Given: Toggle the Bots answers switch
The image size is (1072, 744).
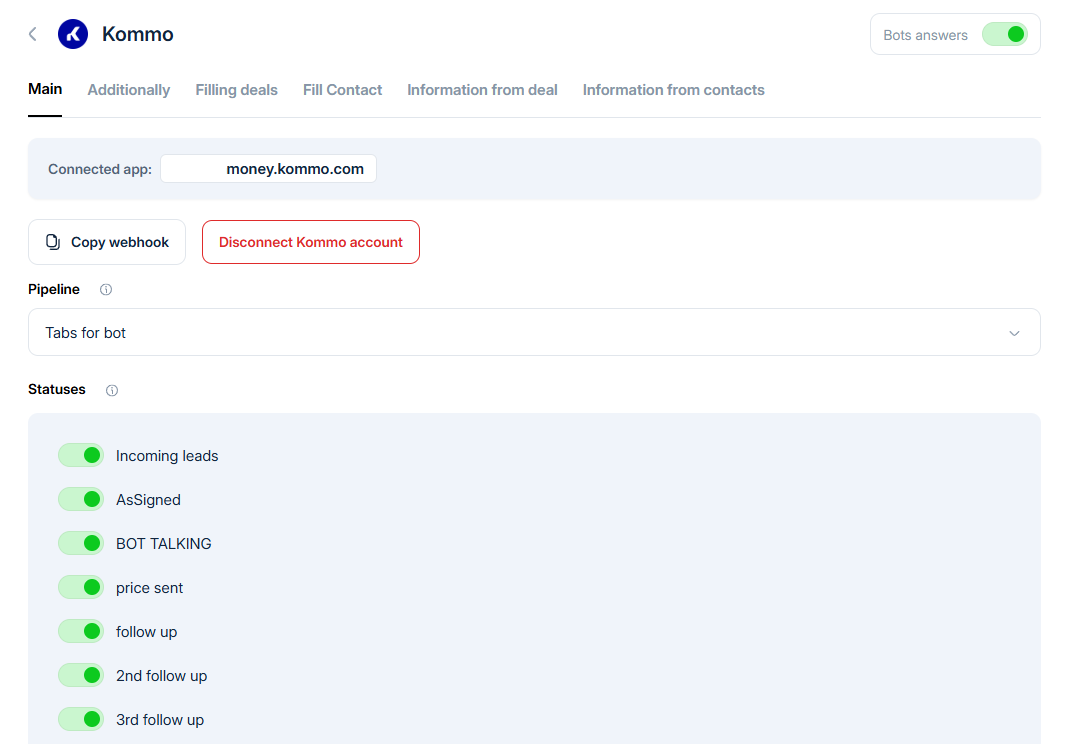Looking at the screenshot, I should point(1004,35).
